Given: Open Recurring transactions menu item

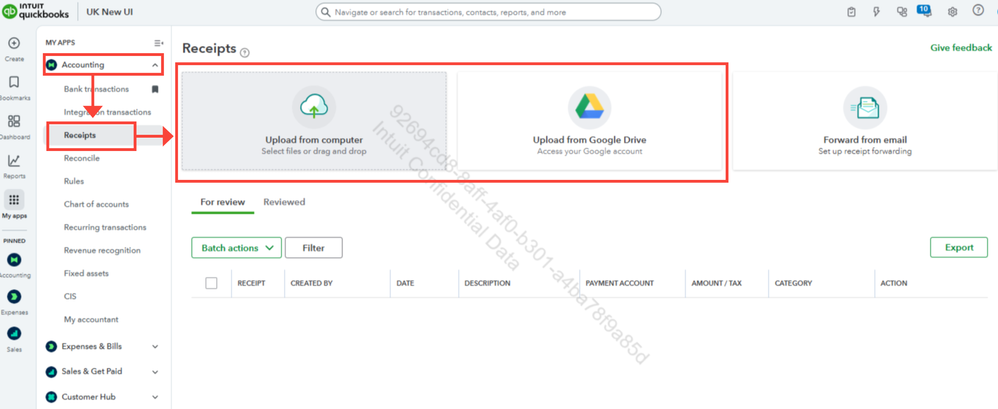Looking at the screenshot, I should tap(105, 227).
